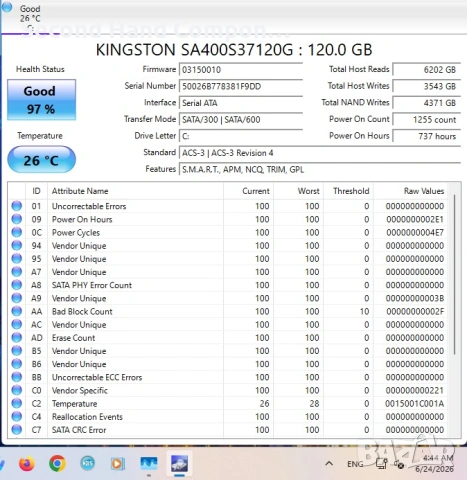Open the muted volume tray icon

coord(398,464)
